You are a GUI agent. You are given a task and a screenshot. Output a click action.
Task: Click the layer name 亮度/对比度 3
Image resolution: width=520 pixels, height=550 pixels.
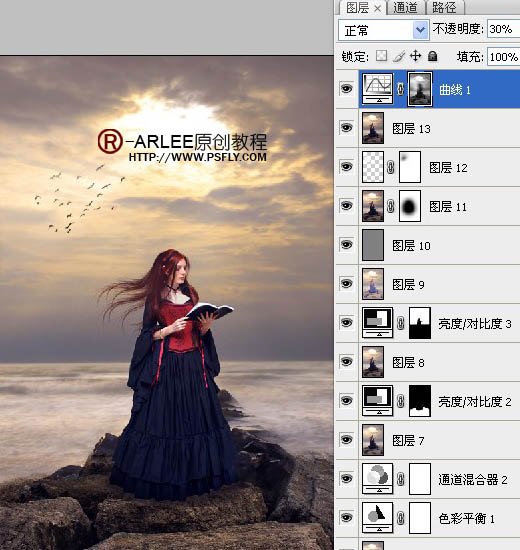coord(475,323)
